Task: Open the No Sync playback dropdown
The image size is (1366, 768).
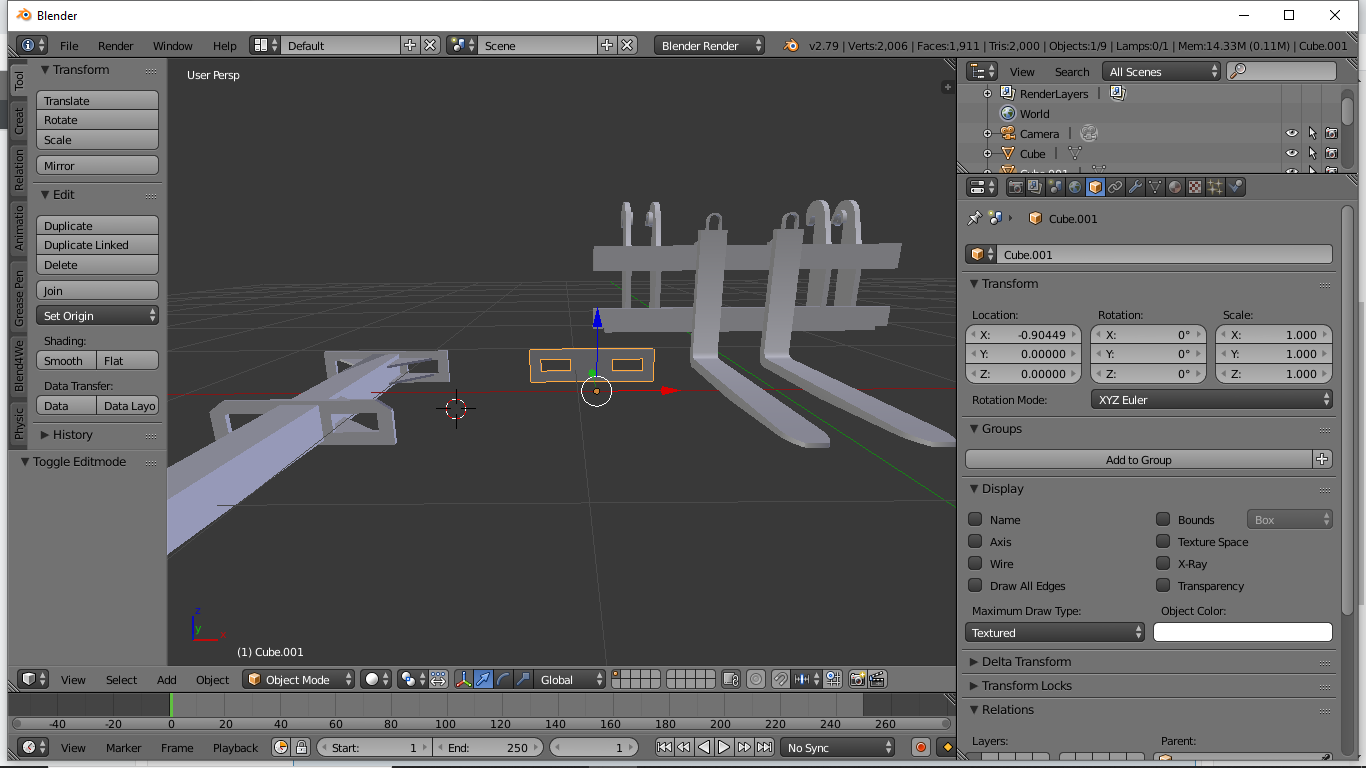Action: coord(838,747)
